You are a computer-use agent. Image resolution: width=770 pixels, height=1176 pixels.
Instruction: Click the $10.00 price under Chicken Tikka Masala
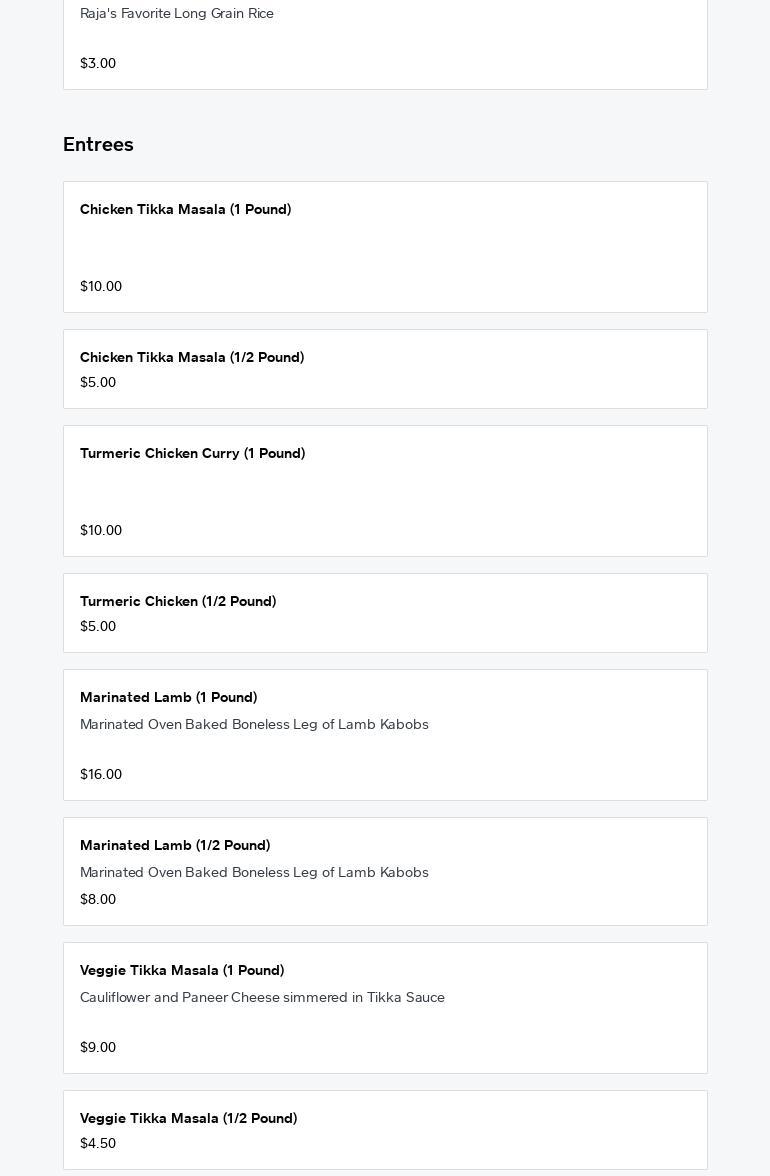click(x=101, y=287)
